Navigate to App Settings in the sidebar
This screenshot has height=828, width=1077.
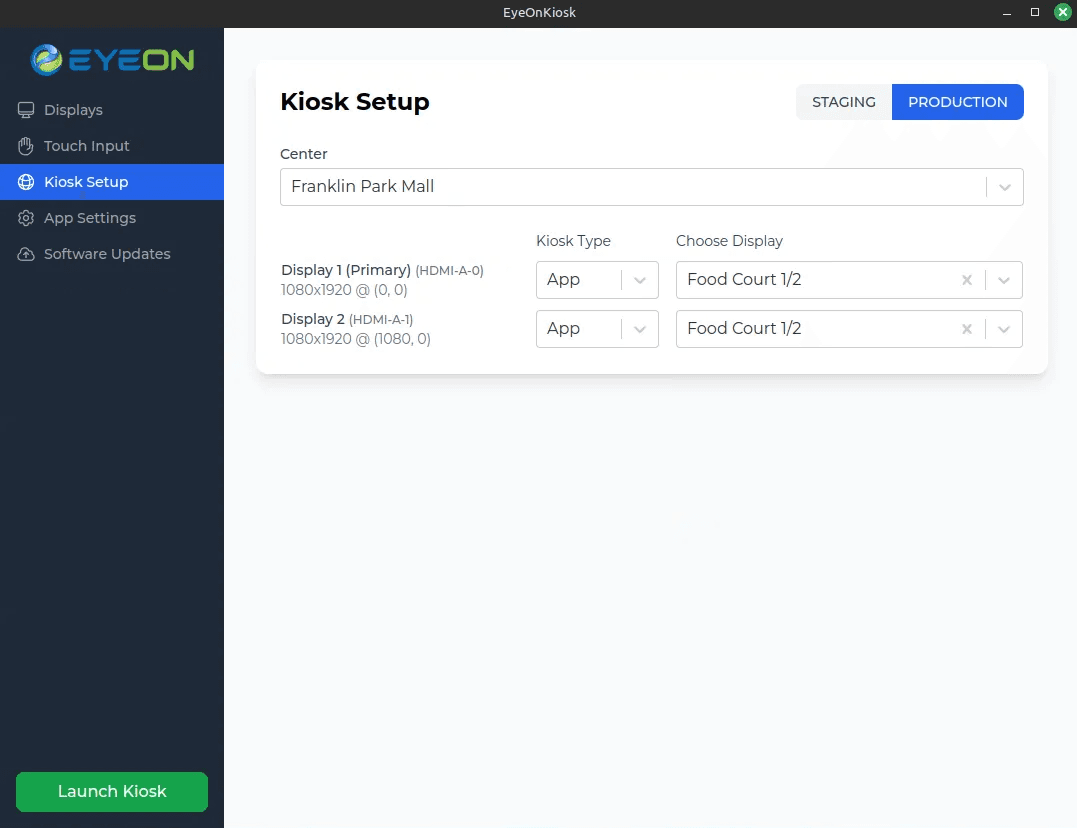point(90,218)
